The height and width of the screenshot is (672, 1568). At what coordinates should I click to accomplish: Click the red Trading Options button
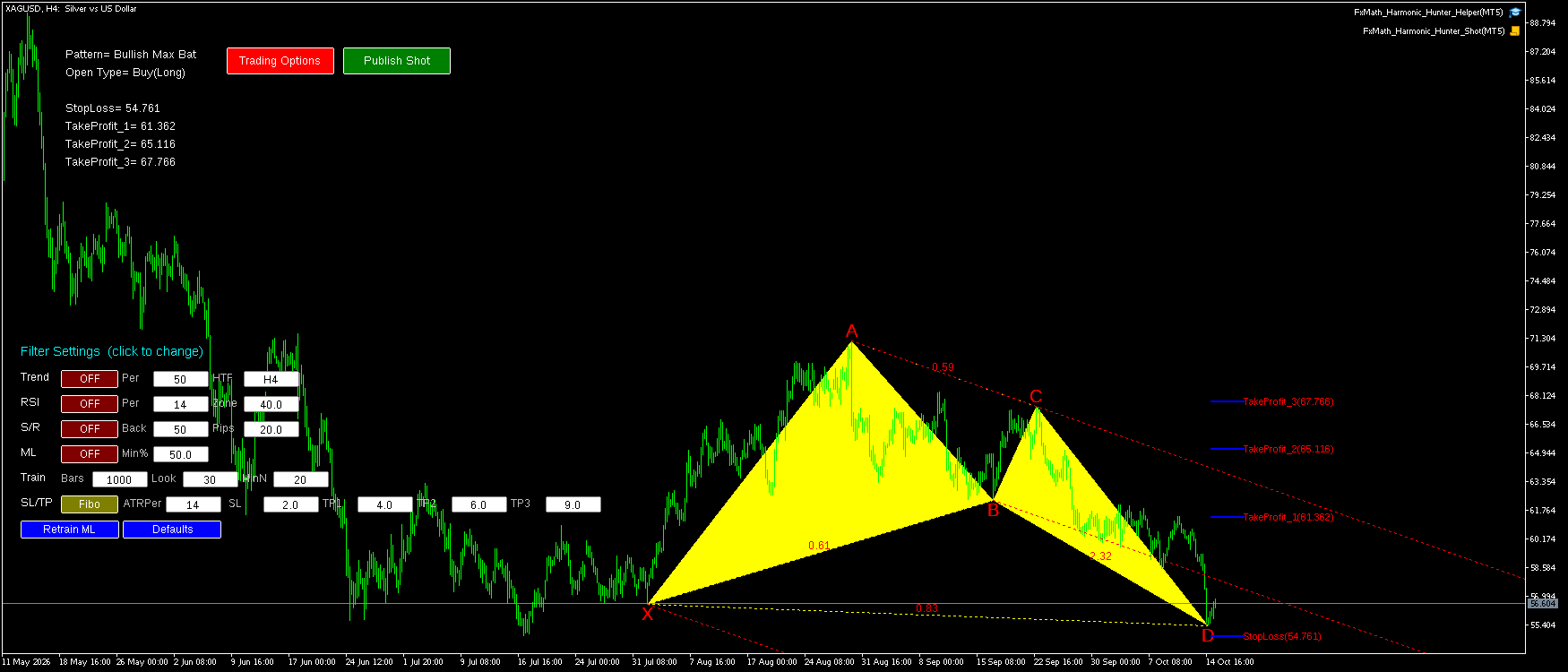(280, 61)
